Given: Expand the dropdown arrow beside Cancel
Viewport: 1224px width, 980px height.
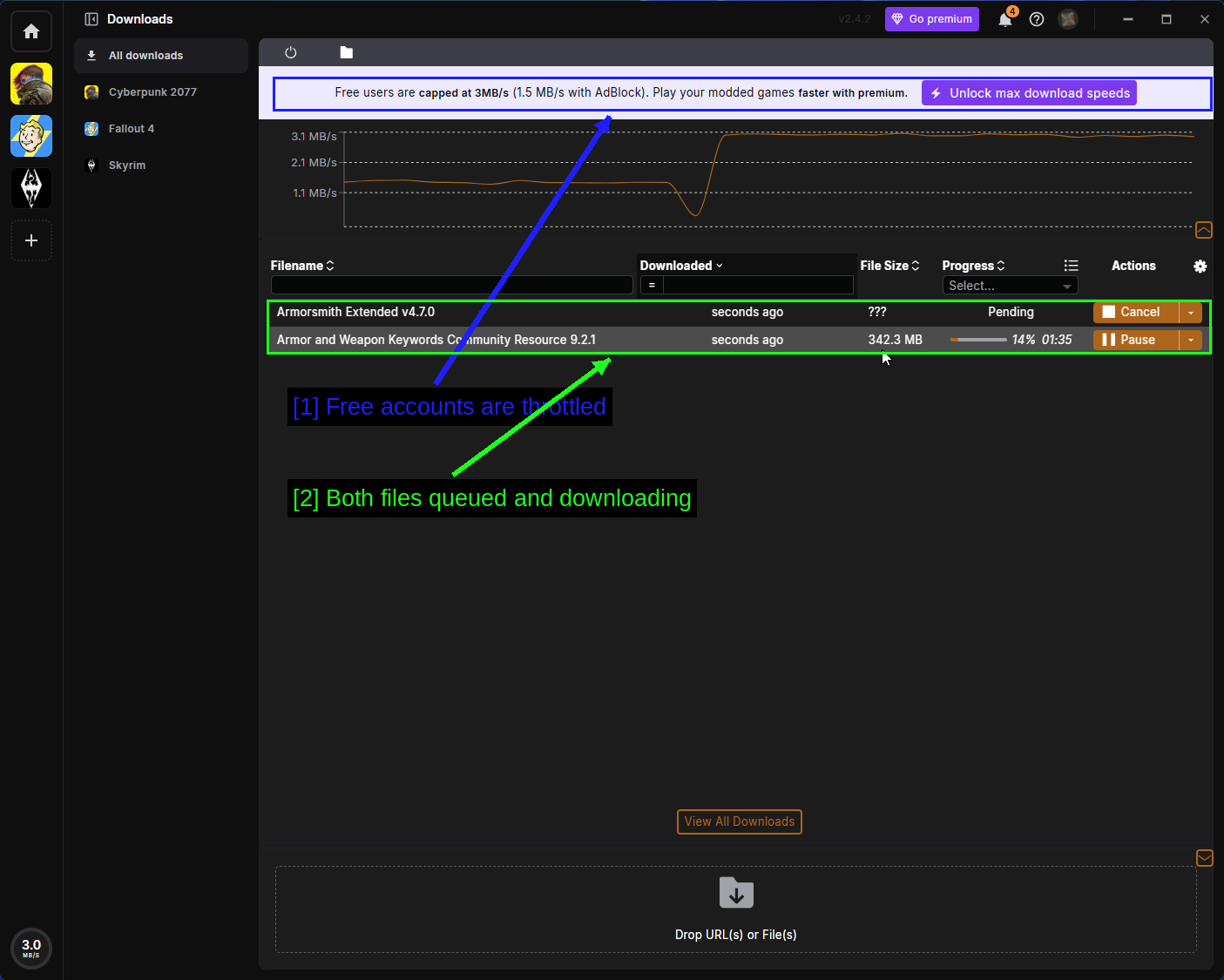Looking at the screenshot, I should tap(1191, 312).
